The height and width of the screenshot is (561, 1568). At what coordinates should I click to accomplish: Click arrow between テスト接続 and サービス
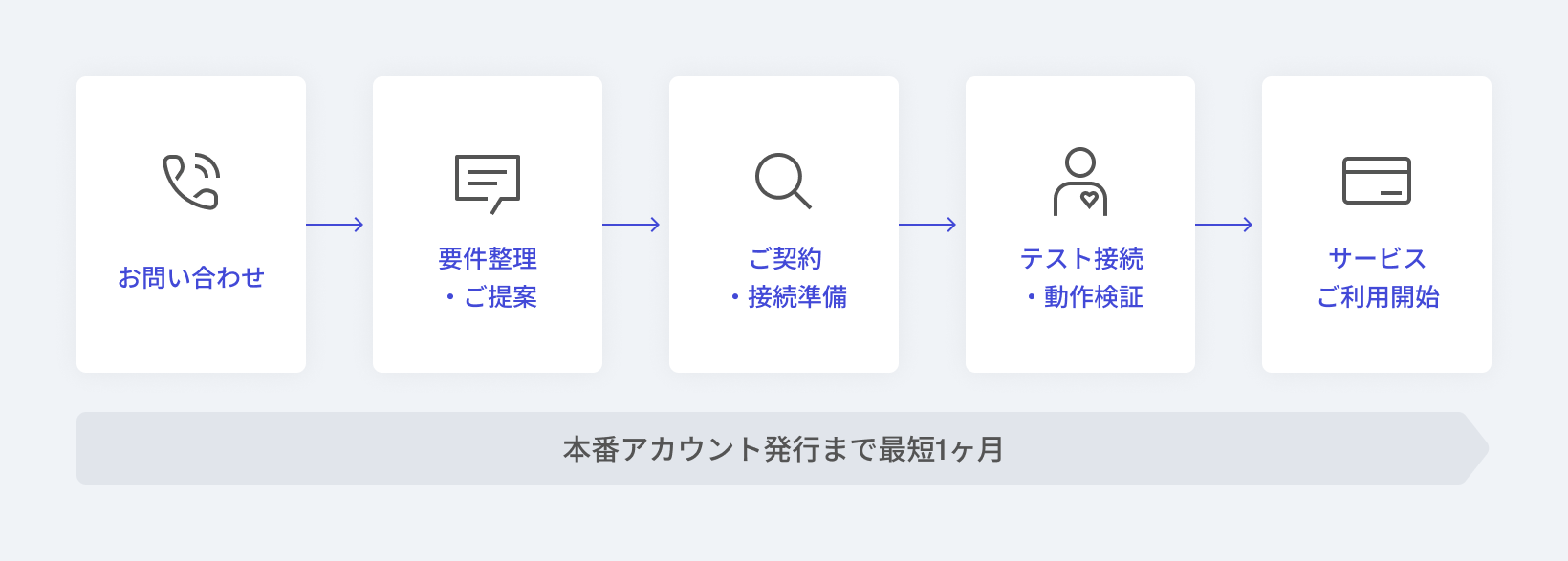coord(1224,225)
